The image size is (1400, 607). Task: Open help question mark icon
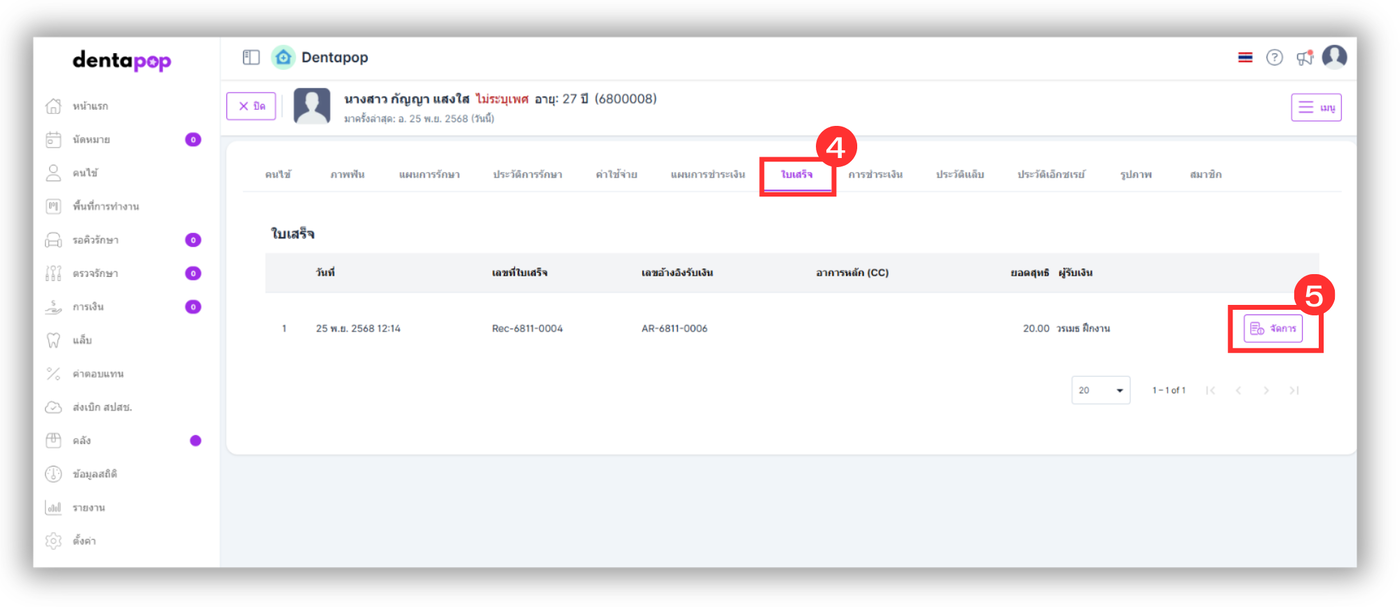(x=1274, y=58)
